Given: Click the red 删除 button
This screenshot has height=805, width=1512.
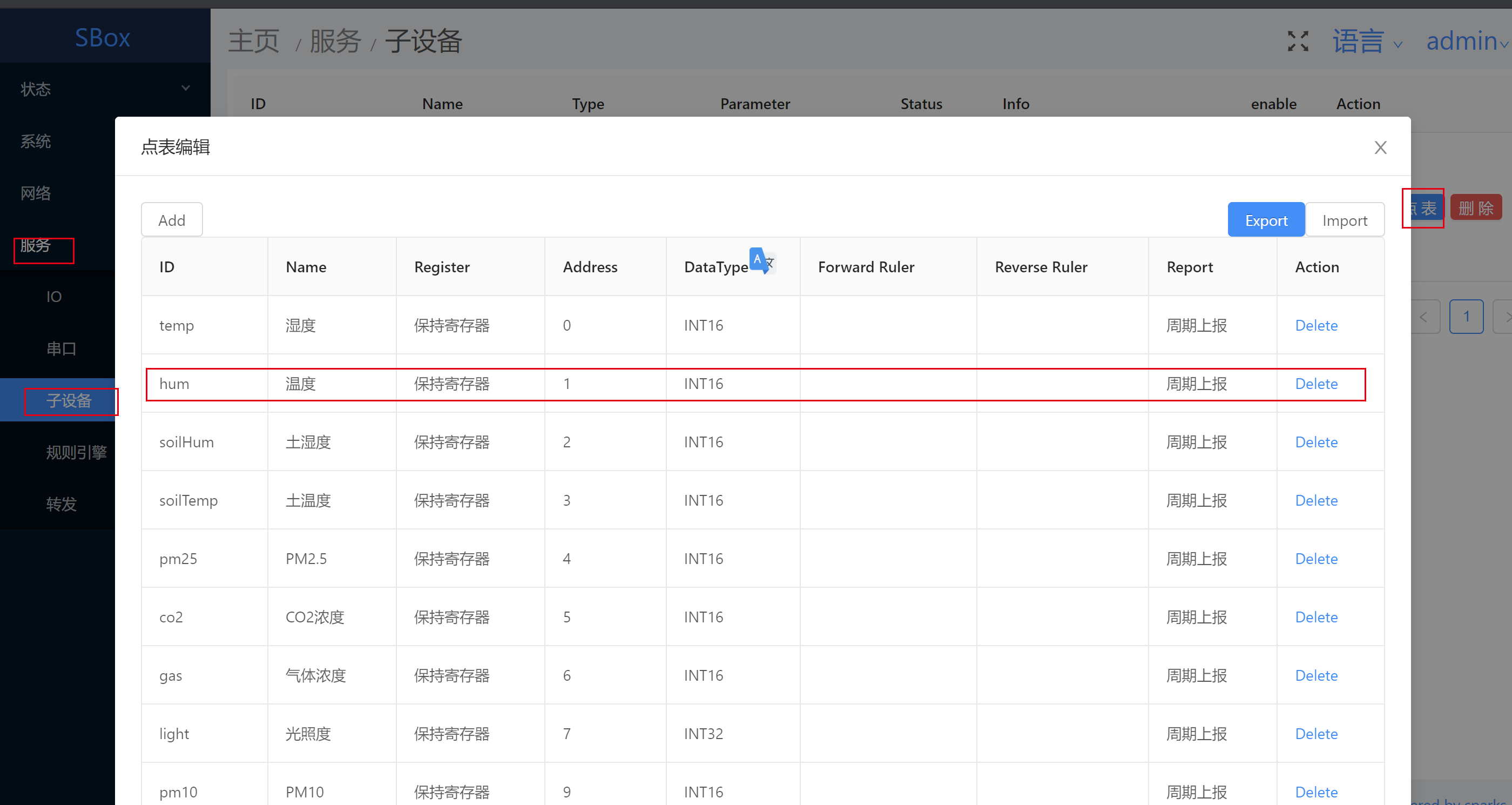Looking at the screenshot, I should (x=1476, y=208).
